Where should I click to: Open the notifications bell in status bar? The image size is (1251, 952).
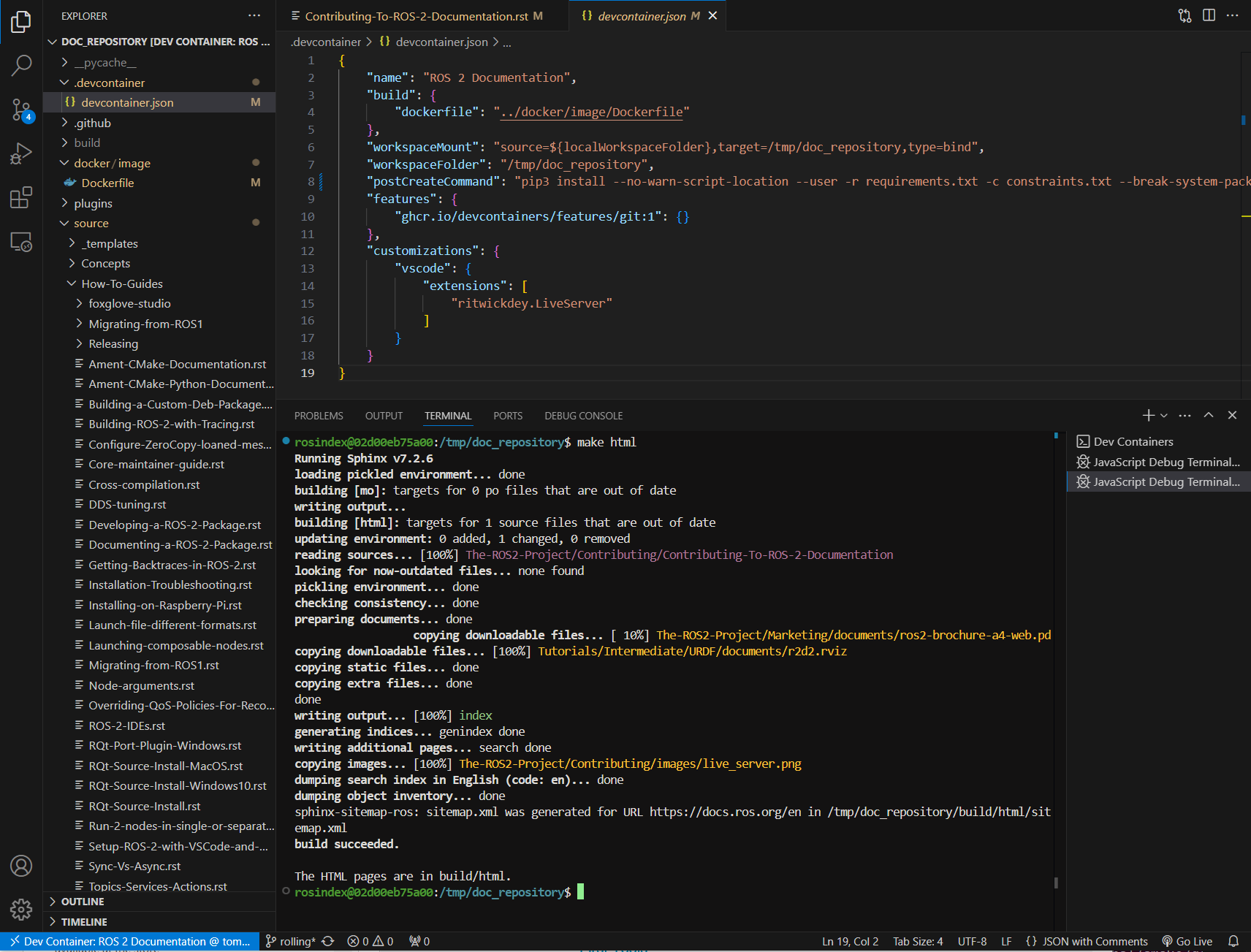point(1233,941)
